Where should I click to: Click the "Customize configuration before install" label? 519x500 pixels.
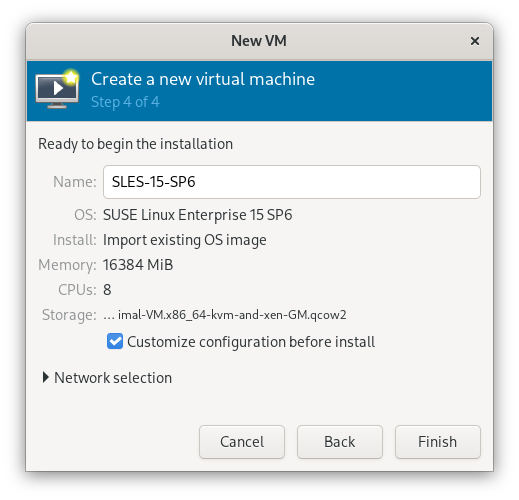coord(251,342)
